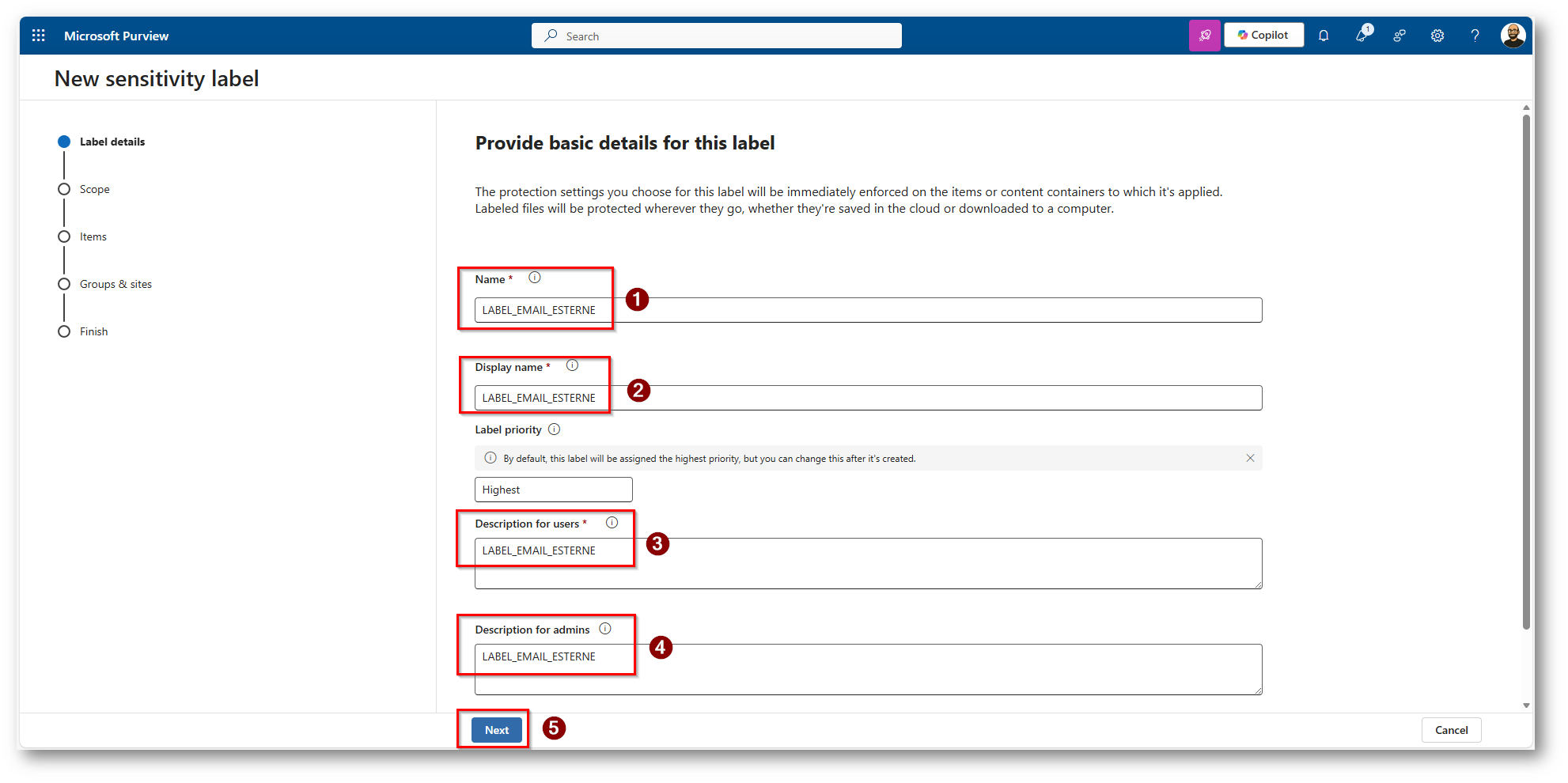Show info tooltip for Description for users
This screenshot has width=1568, height=783.
612,523
